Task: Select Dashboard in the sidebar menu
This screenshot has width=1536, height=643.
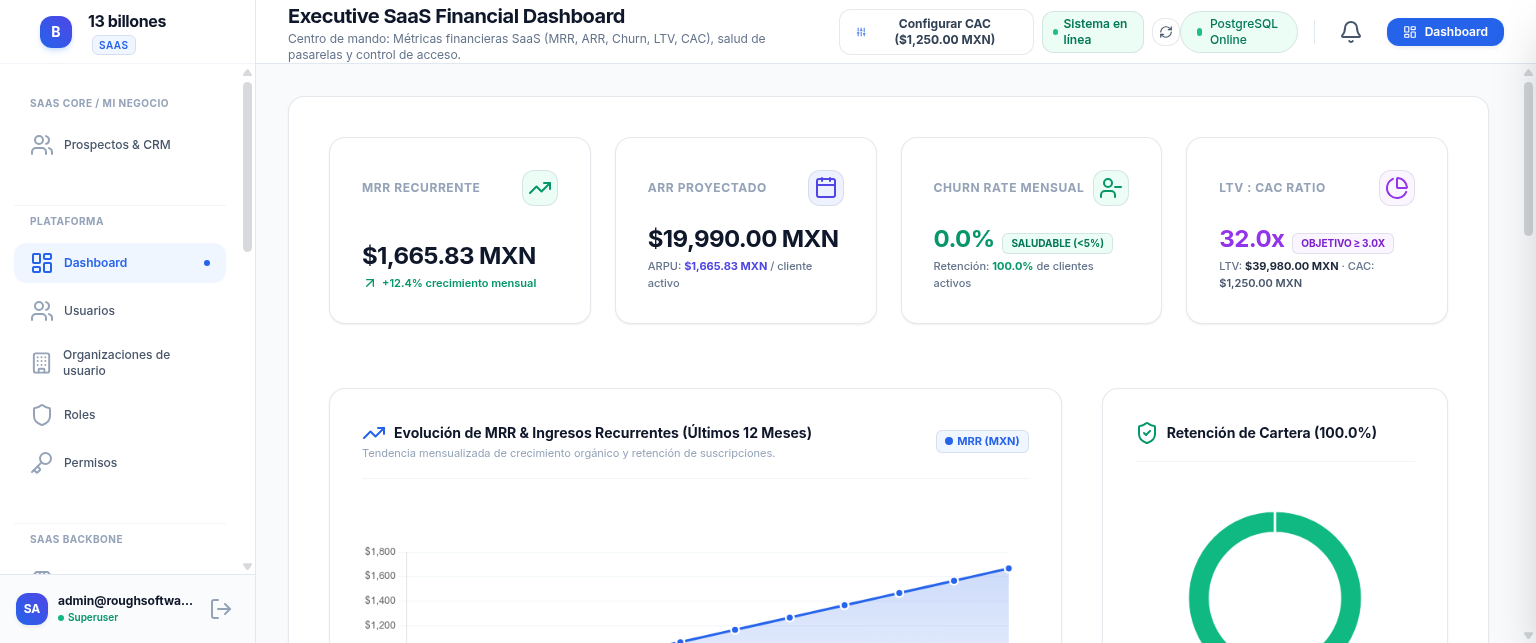Action: coord(120,263)
